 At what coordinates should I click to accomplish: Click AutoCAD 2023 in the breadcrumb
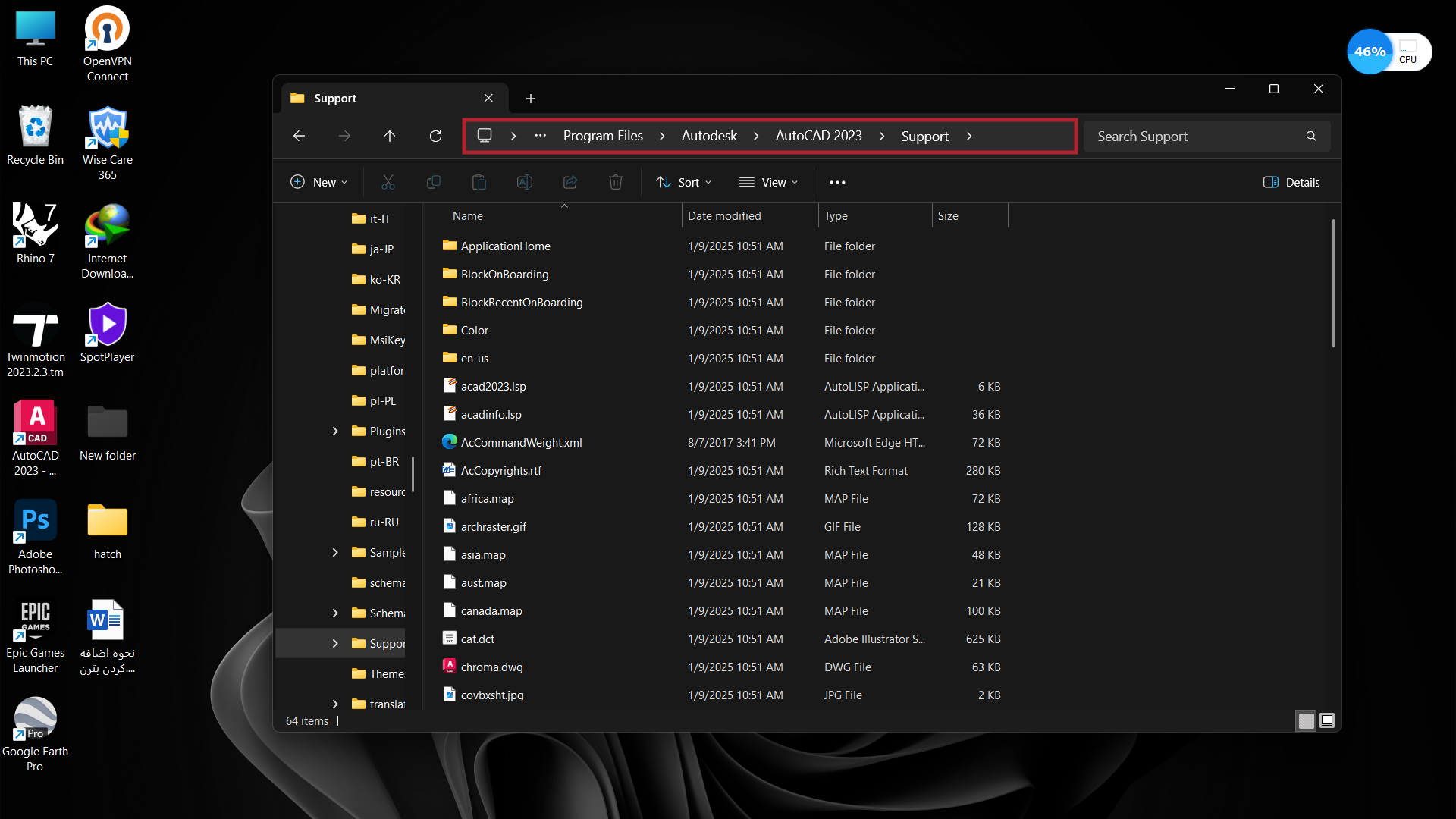(x=818, y=136)
